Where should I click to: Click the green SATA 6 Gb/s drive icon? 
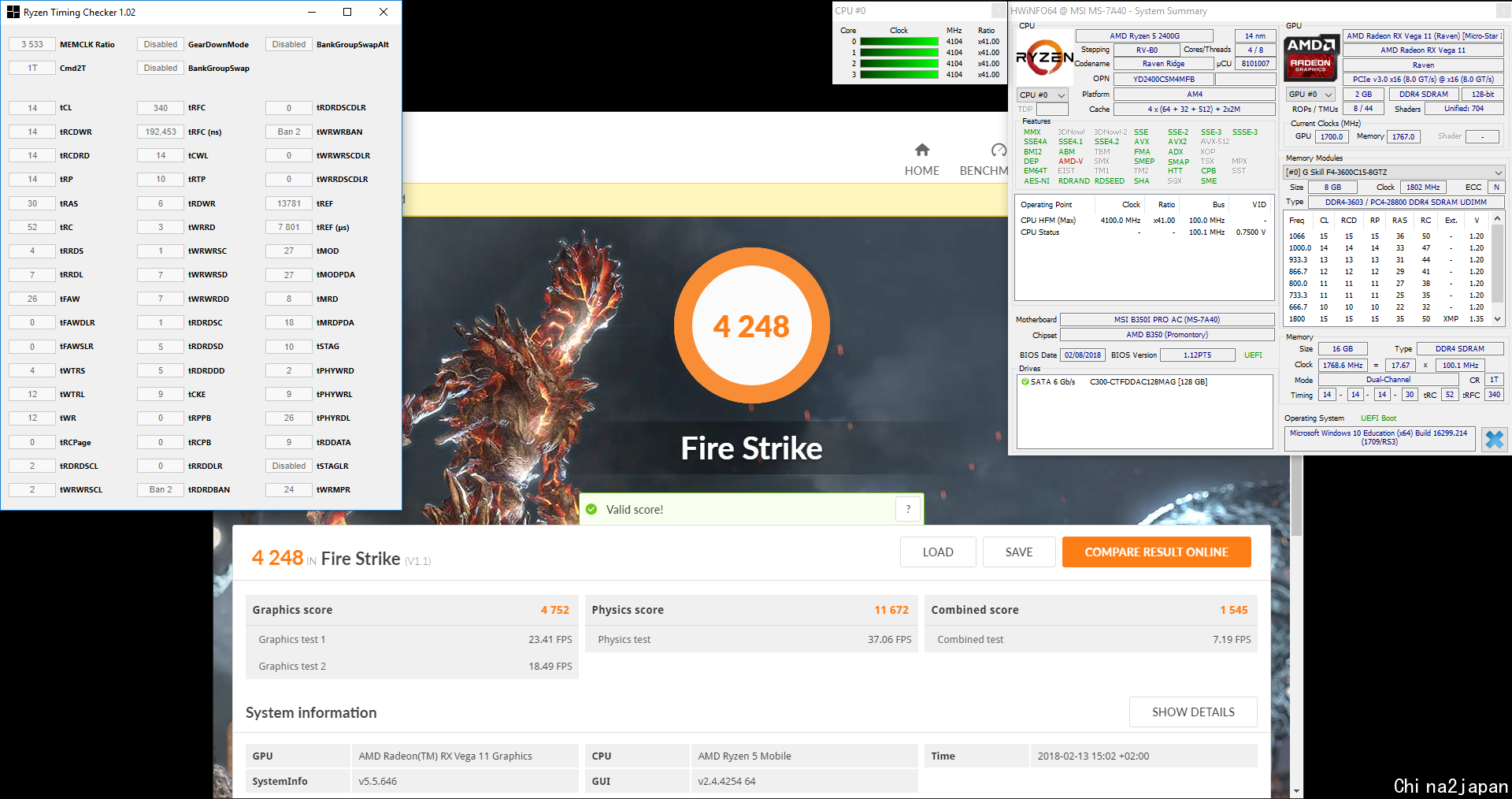1025,382
